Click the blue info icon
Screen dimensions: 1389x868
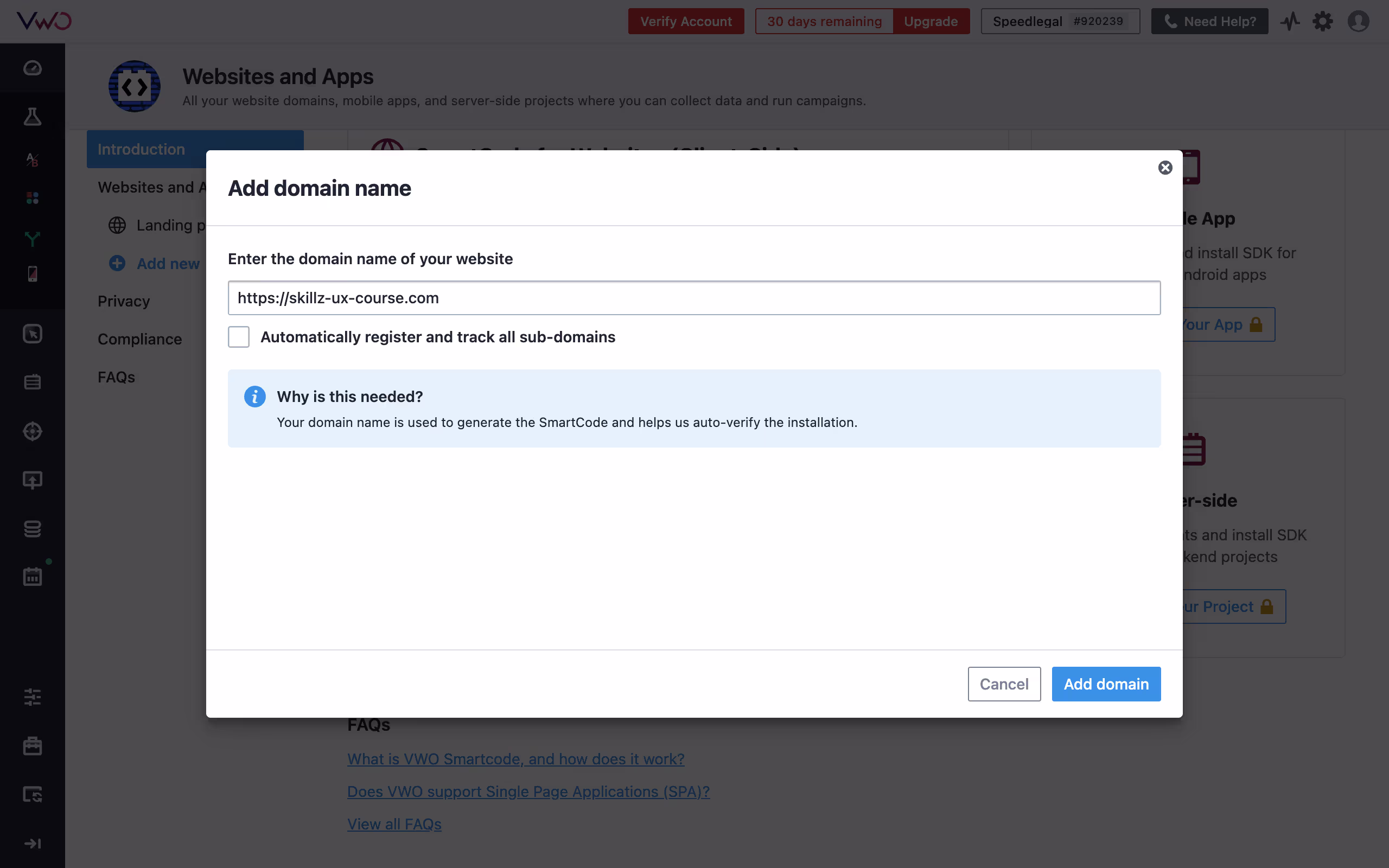[x=254, y=397]
